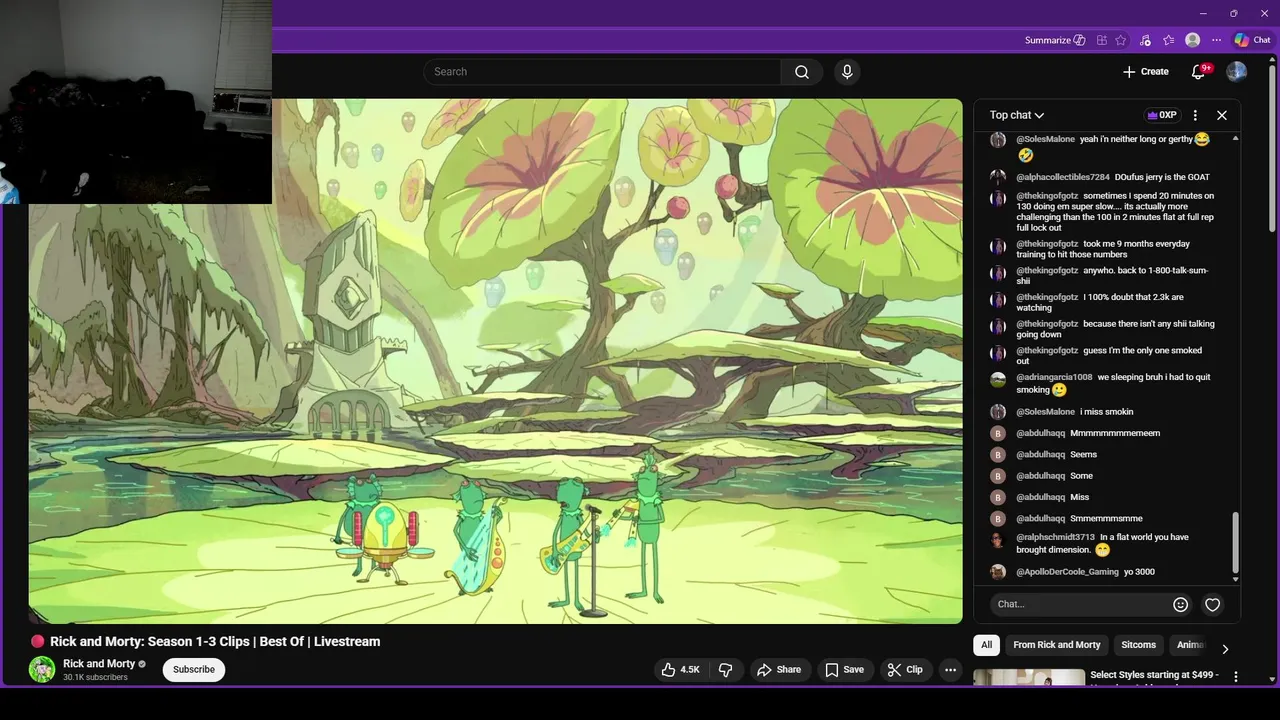This screenshot has width=1280, height=720.
Task: Save the video to a playlist
Action: (844, 670)
